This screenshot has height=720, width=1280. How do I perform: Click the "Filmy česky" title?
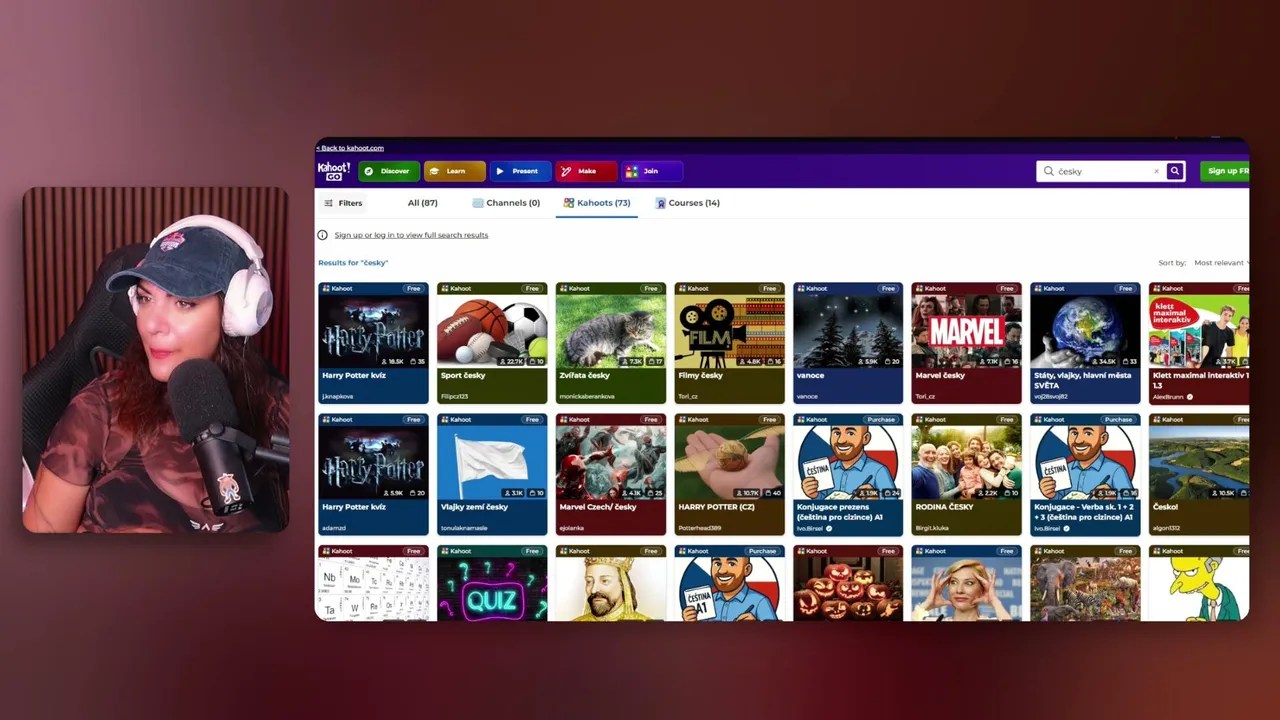click(700, 376)
